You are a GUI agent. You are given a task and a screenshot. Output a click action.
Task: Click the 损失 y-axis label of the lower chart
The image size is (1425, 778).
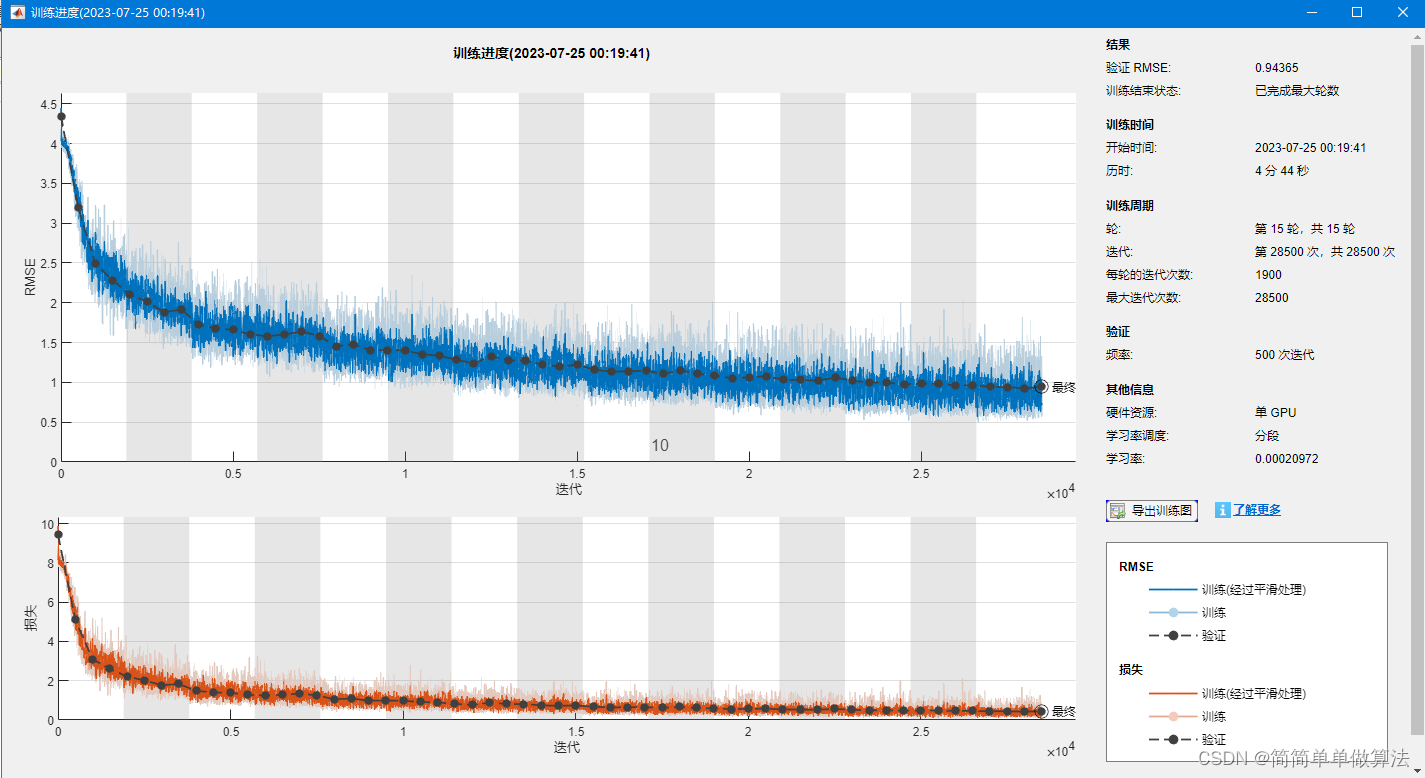31,618
